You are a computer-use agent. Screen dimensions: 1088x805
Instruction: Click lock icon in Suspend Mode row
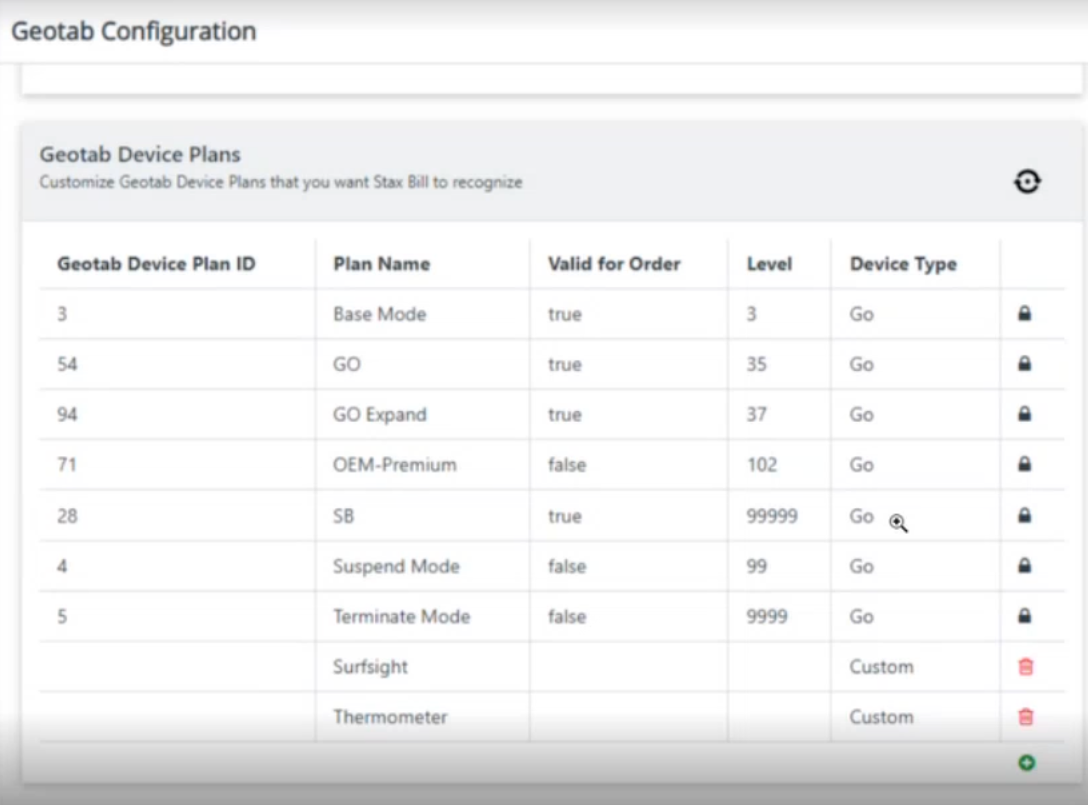(x=1024, y=566)
